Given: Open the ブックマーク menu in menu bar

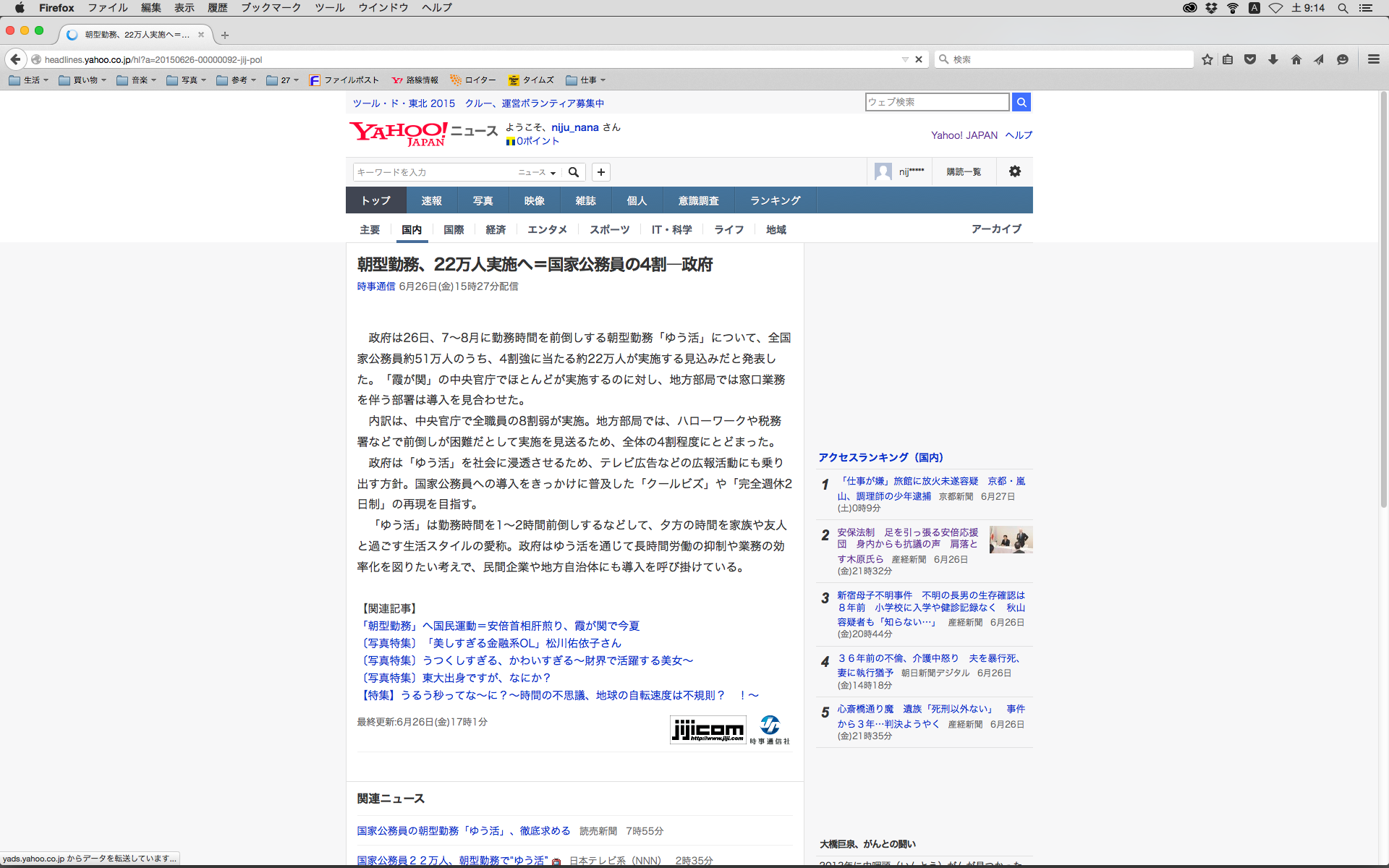Looking at the screenshot, I should (x=271, y=7).
